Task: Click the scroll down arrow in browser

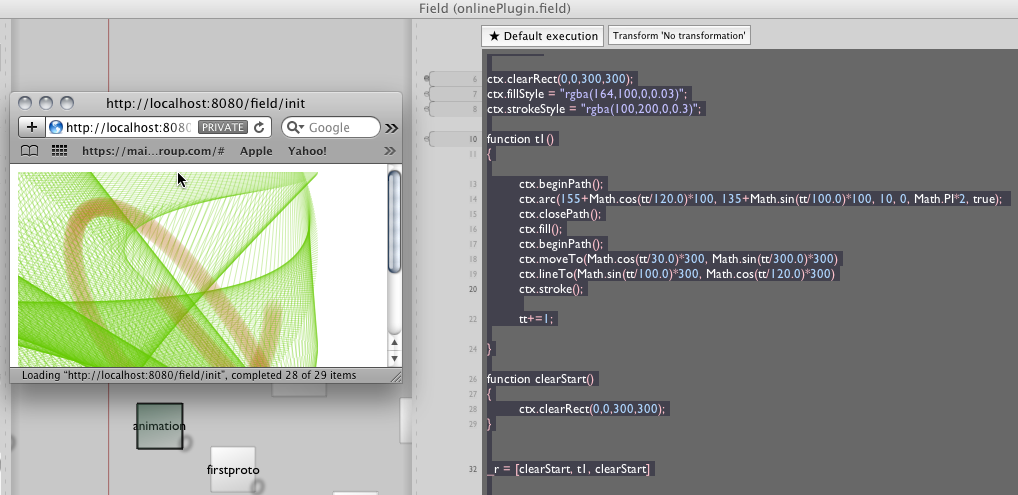Action: tap(394, 358)
